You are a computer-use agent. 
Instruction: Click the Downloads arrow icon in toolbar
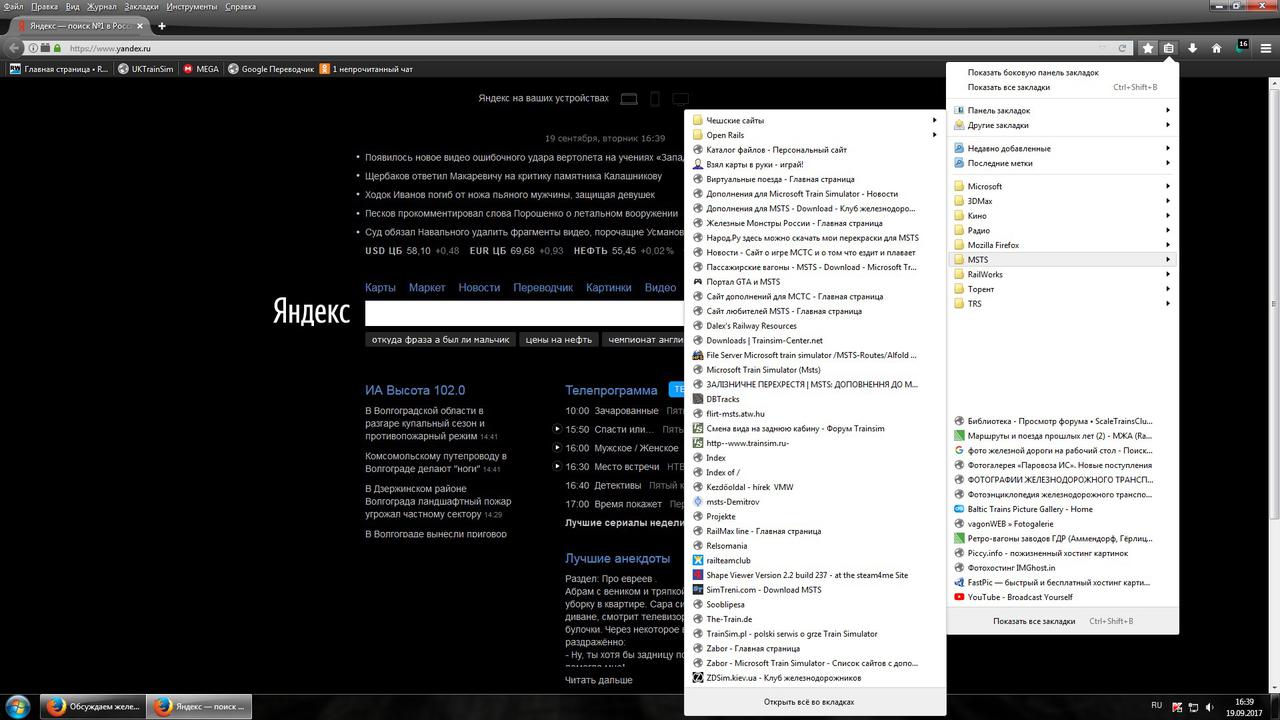[1192, 48]
